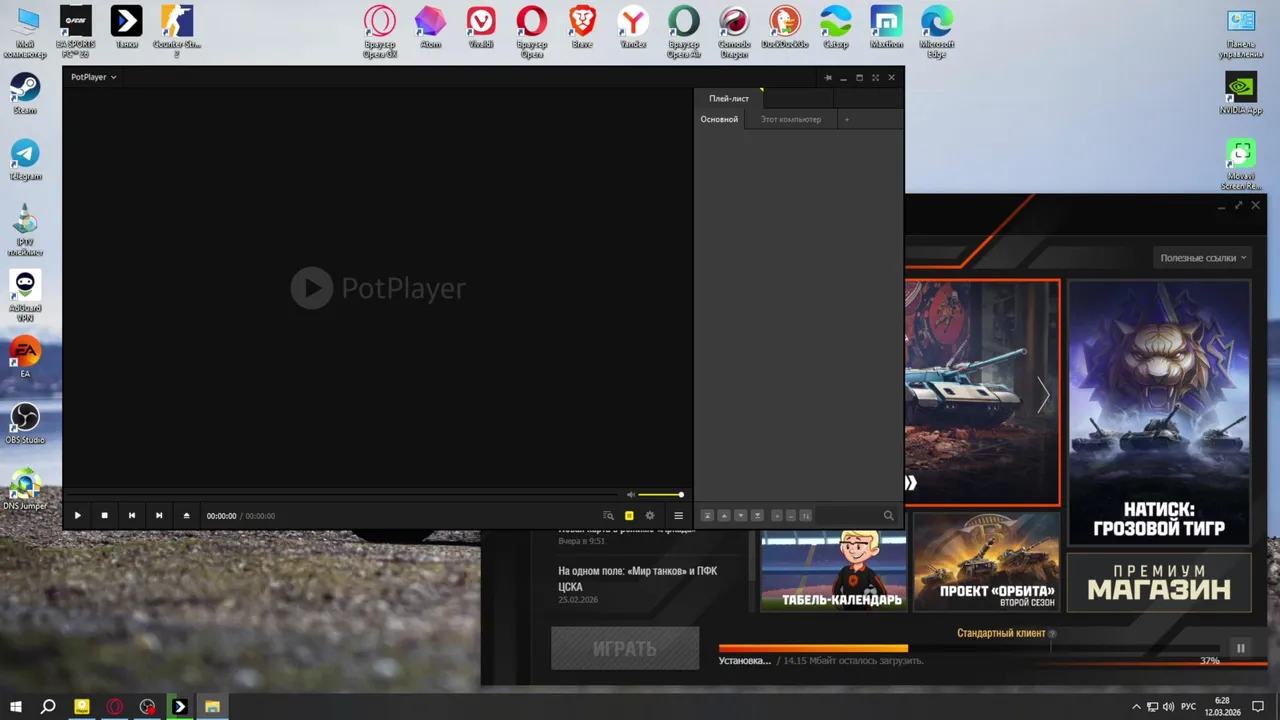Open Steam desktop shortcut
This screenshot has width=1280, height=720.
[x=25, y=94]
